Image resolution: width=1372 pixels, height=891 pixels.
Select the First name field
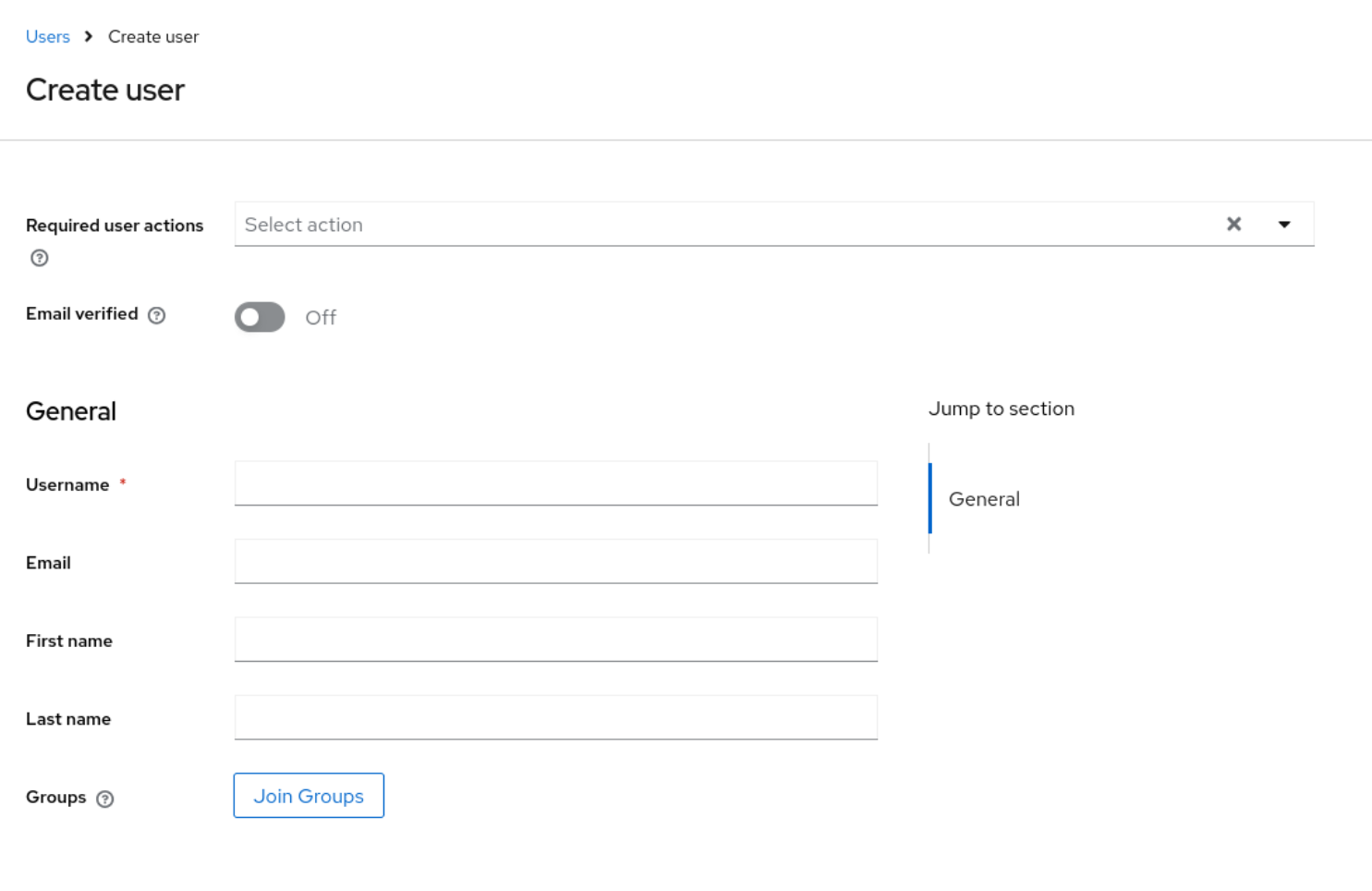point(555,640)
